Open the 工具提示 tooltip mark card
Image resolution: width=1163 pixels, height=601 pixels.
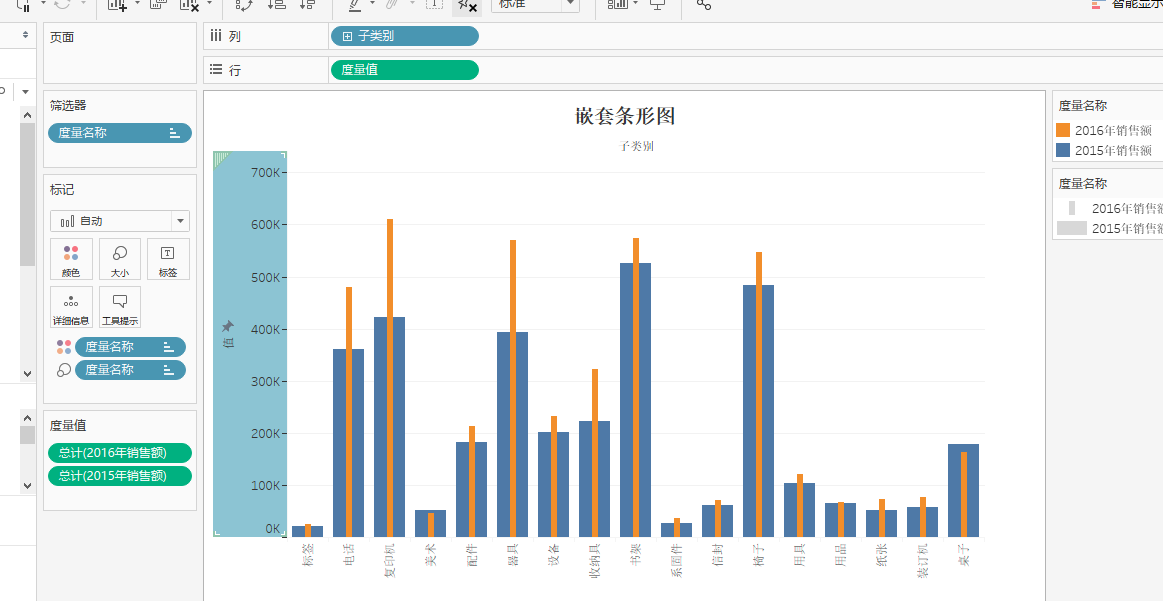pyautogui.click(x=119, y=307)
